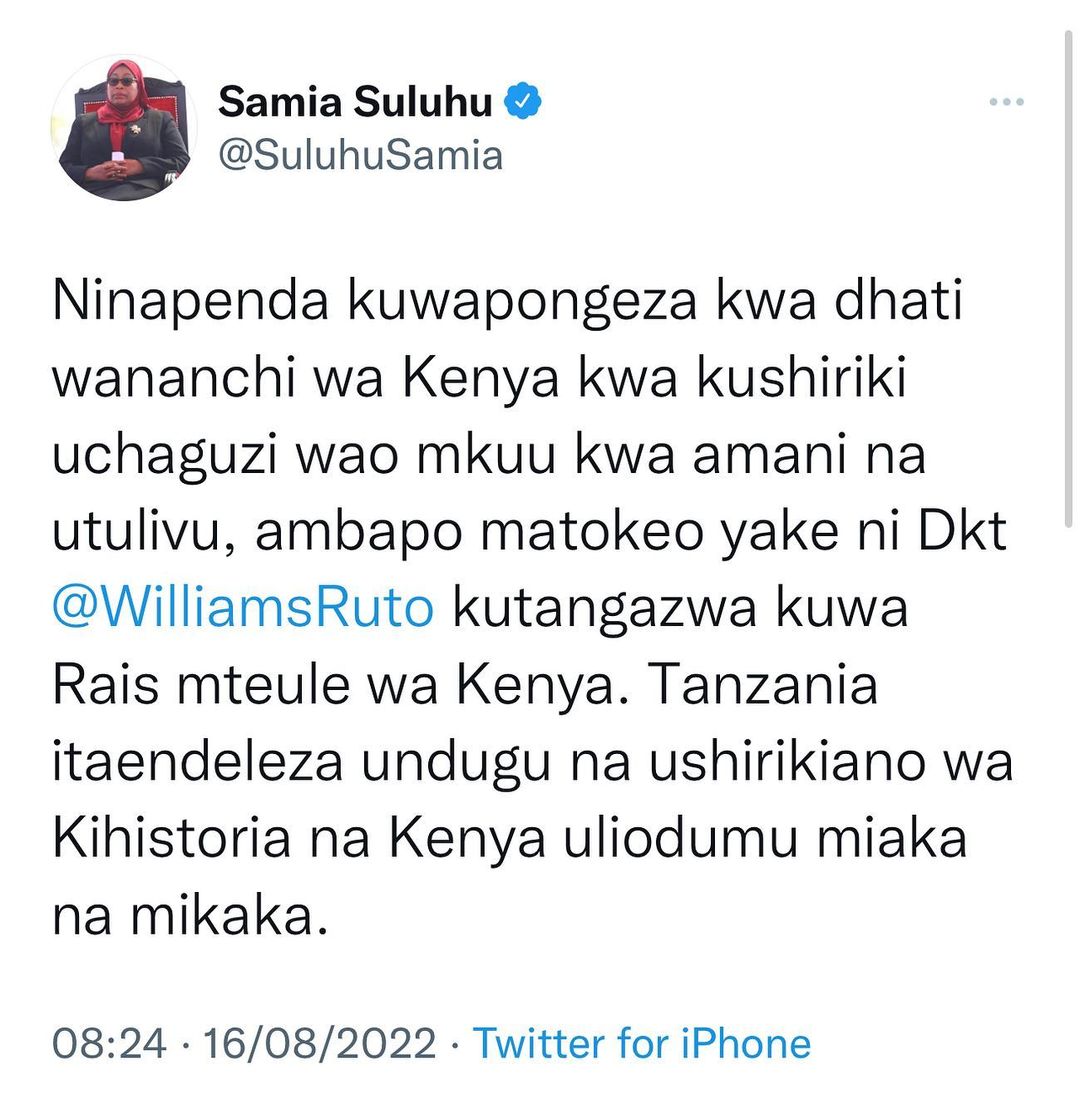This screenshot has height=1094, width=1080.
Task: Click the 16/08/2022 tweet date
Action: pos(320,1044)
